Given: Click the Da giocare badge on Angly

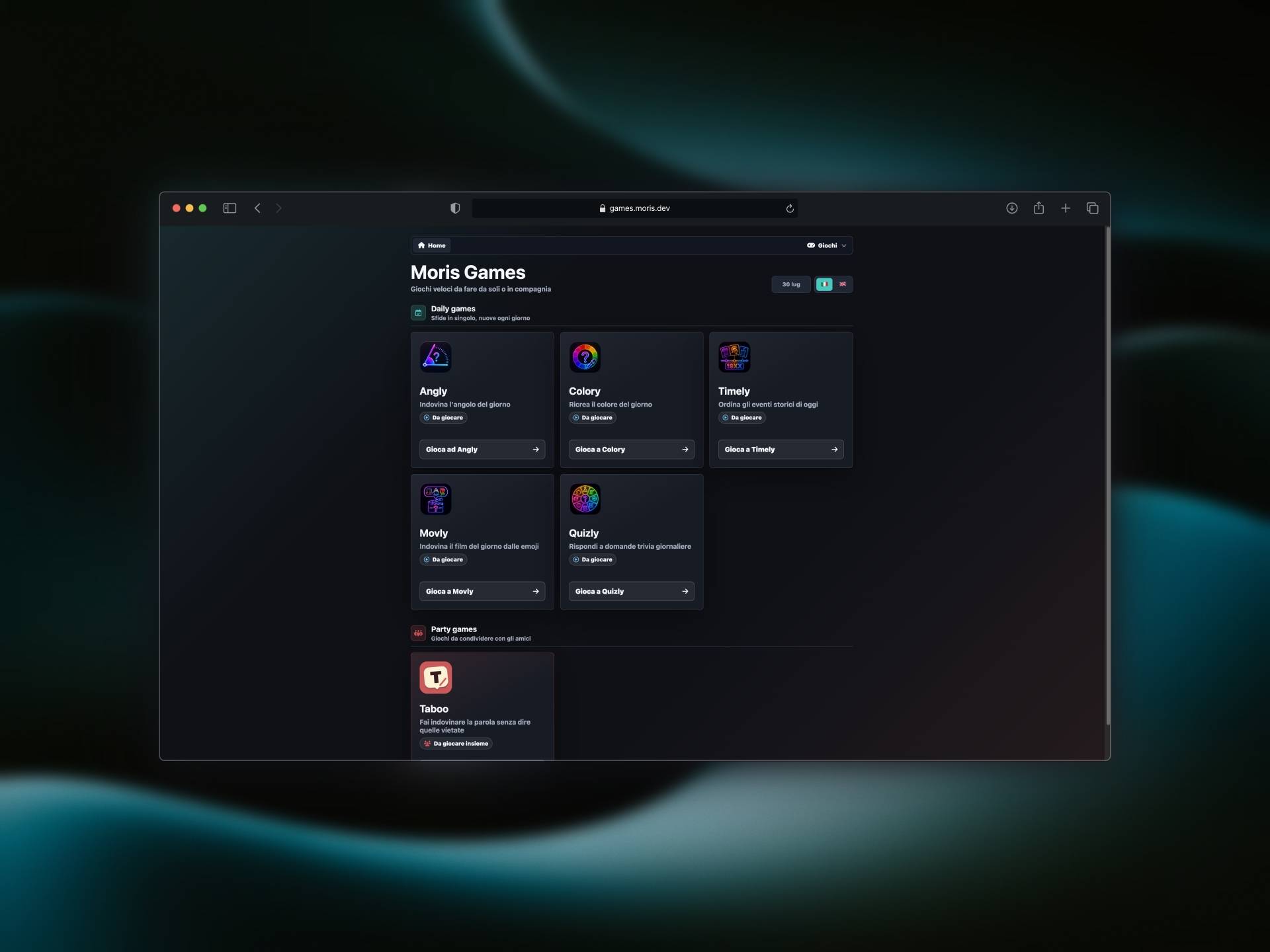Looking at the screenshot, I should [x=443, y=418].
